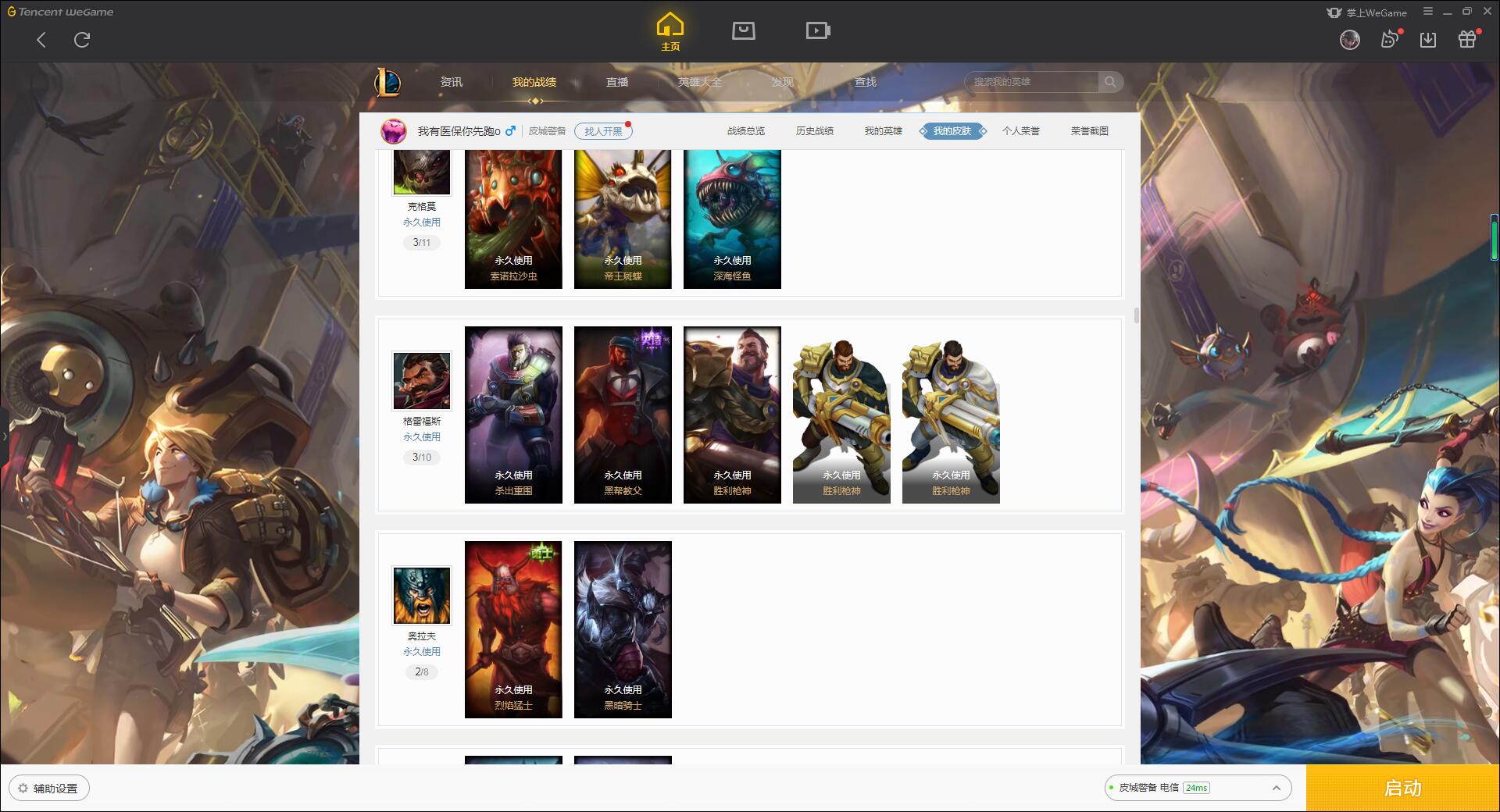This screenshot has height=812, width=1500.
Task: Click the skin list vertical scrollbar handle
Action: point(1136,315)
